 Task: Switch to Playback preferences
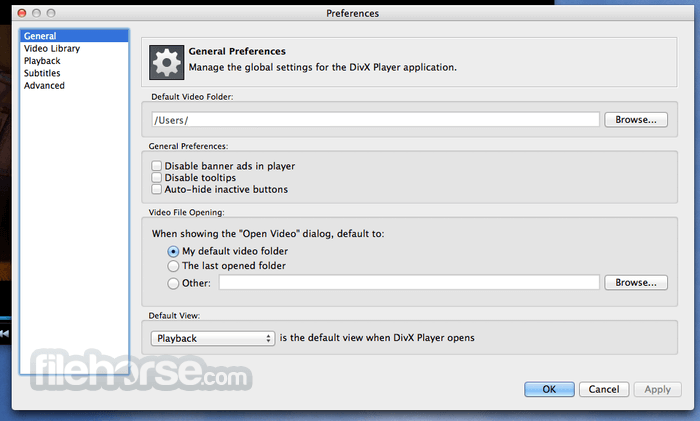click(x=42, y=61)
